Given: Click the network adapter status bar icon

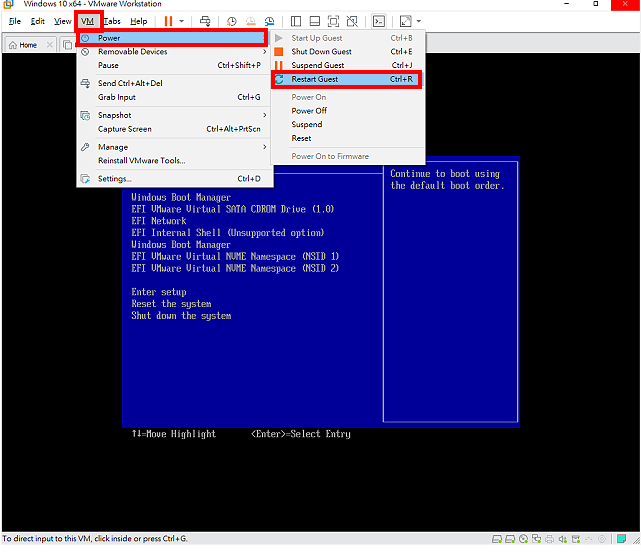Looking at the screenshot, I should point(537,539).
